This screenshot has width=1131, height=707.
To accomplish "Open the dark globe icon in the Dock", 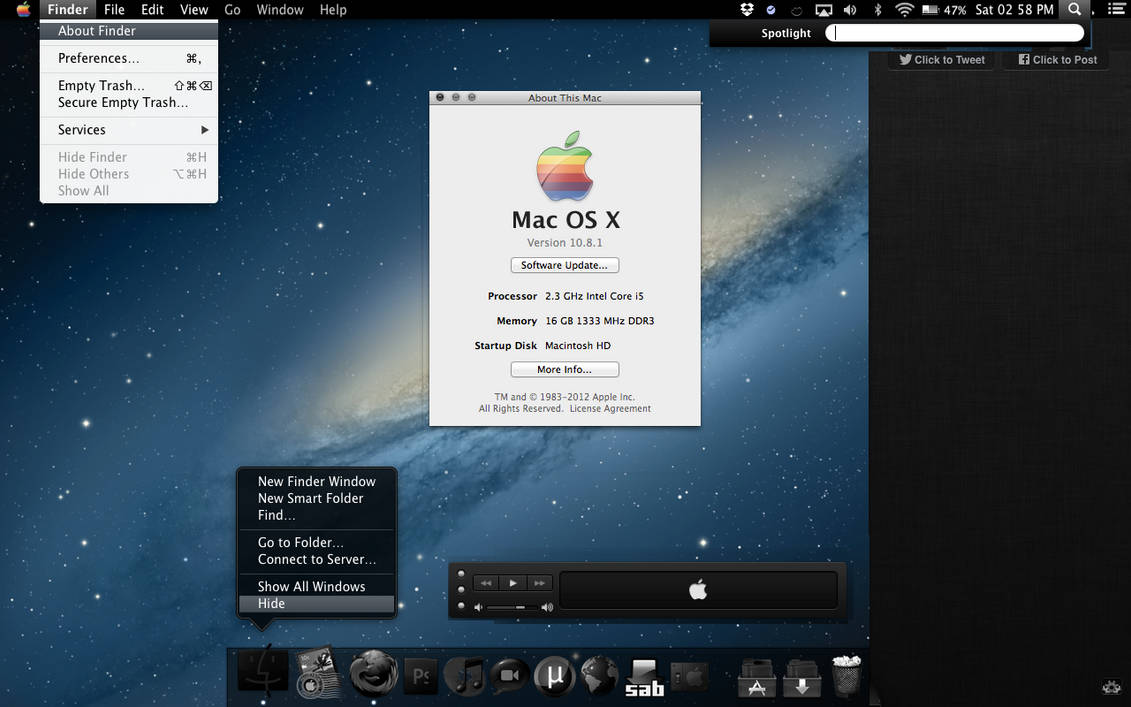I will tap(599, 675).
